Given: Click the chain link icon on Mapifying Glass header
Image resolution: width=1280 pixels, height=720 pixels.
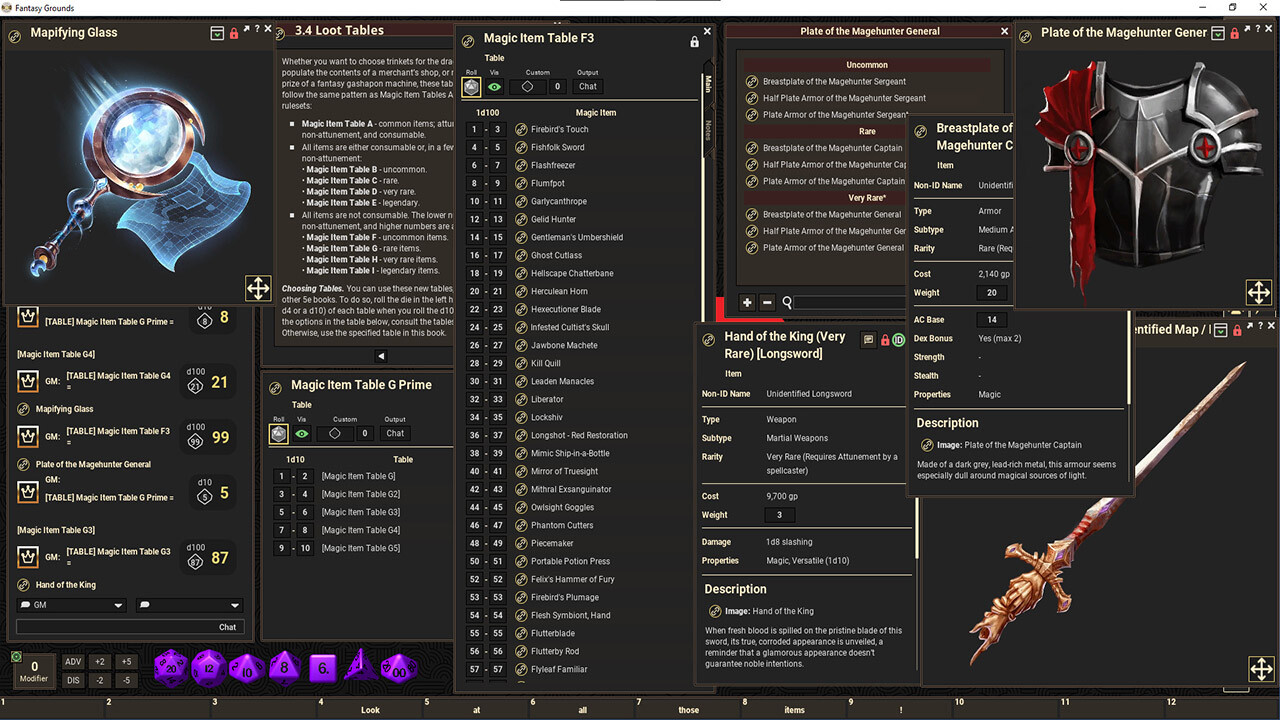Looking at the screenshot, I should [x=14, y=34].
